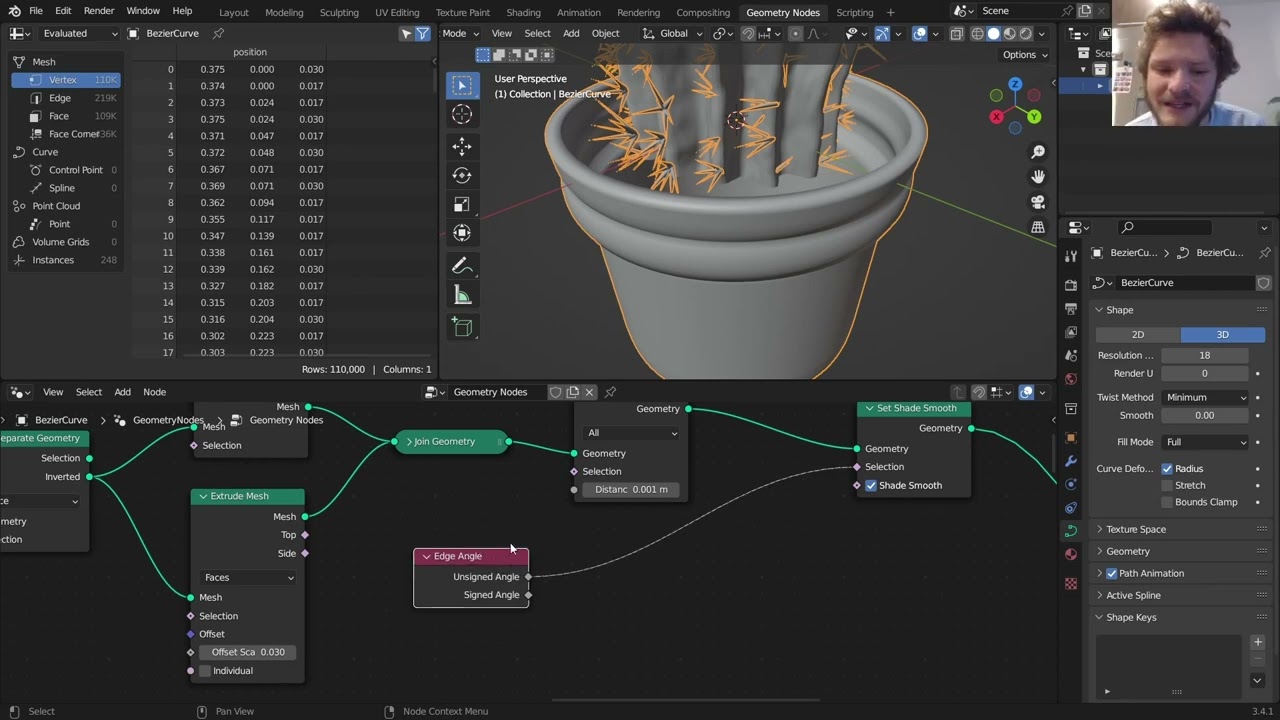Toggle X-ray in the viewport header
Viewport: 1280px width, 720px height.
956,33
